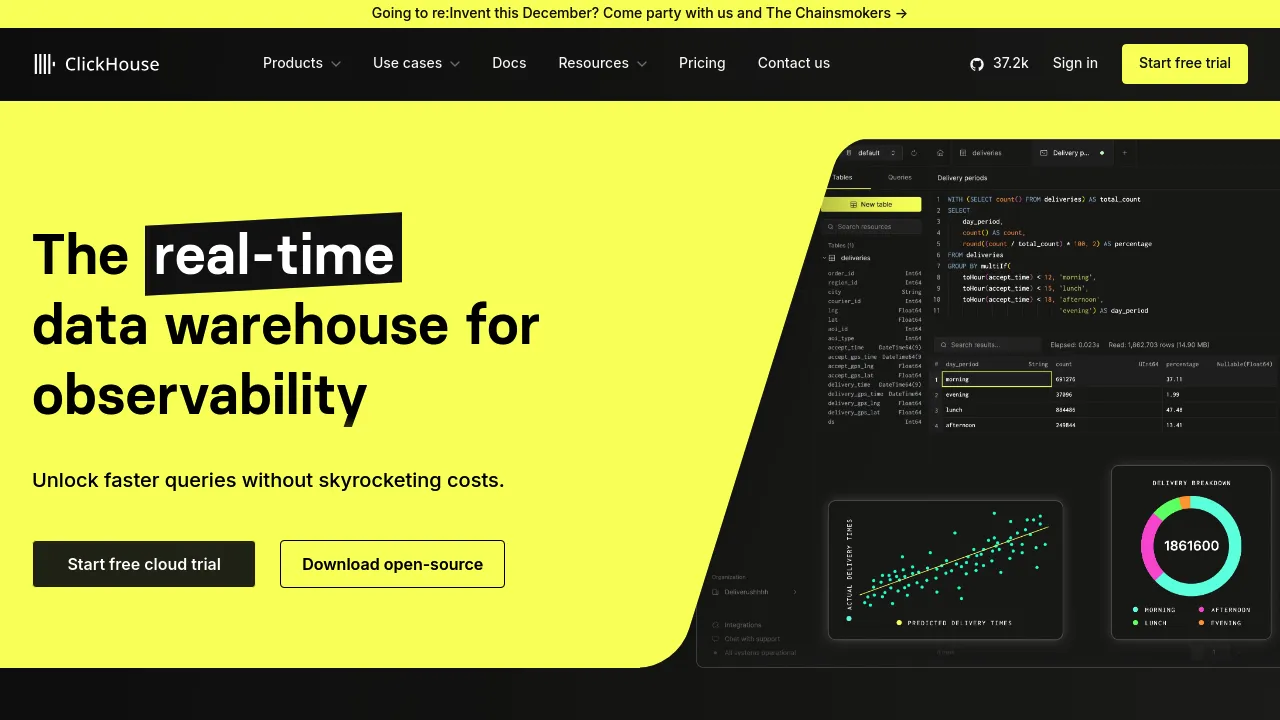
Task: Focus the Search resources field
Action: pyautogui.click(x=873, y=227)
